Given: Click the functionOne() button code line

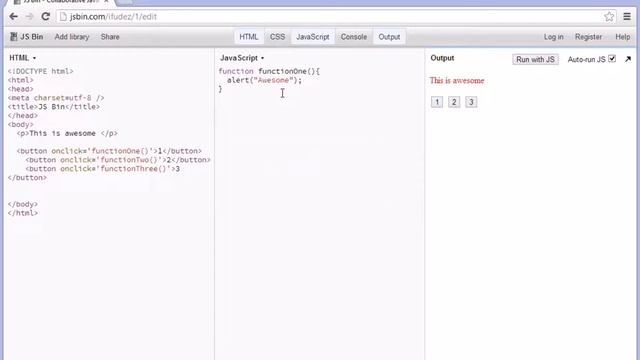Looking at the screenshot, I should point(109,151).
